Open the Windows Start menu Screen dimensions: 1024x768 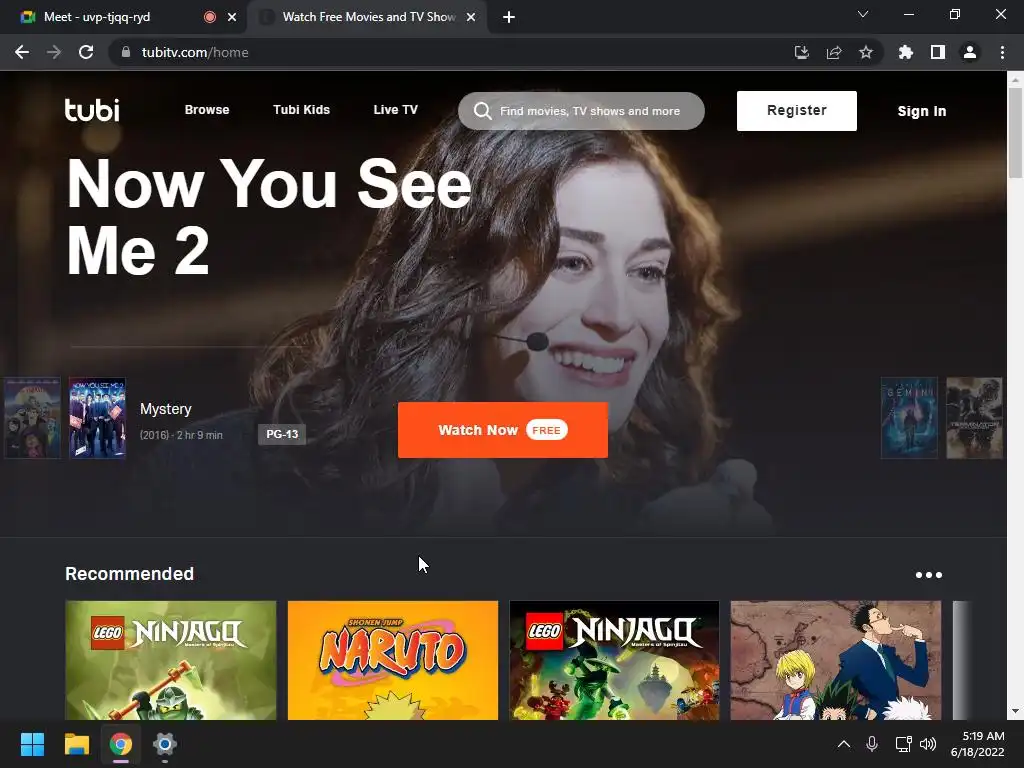click(32, 744)
